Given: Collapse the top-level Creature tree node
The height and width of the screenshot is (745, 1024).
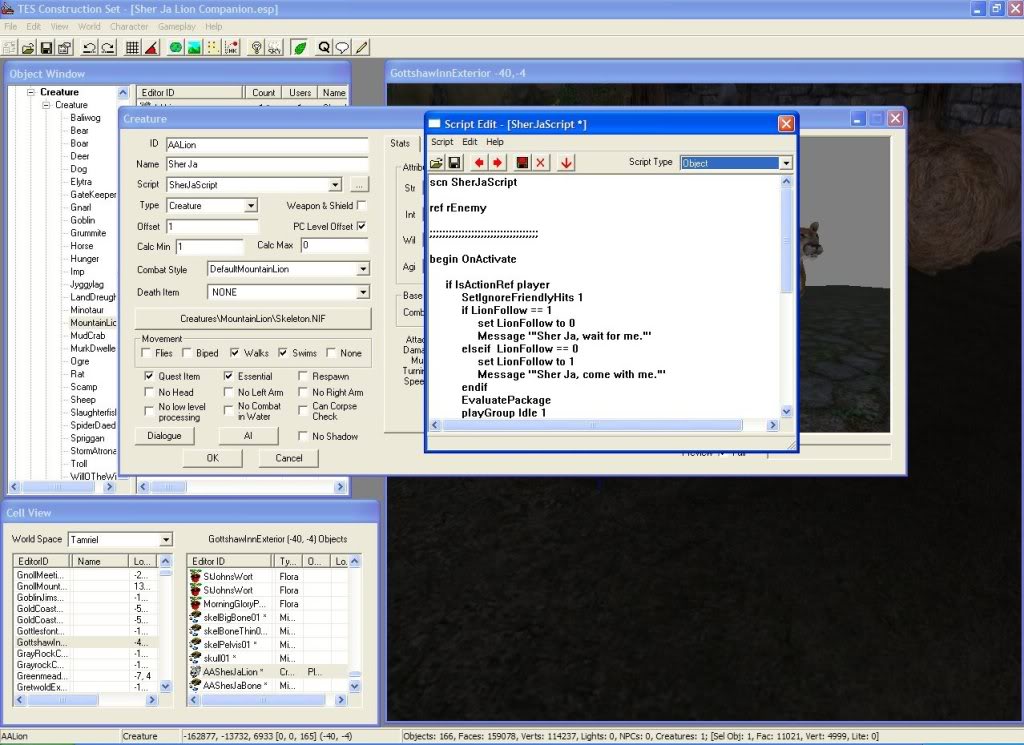Looking at the screenshot, I should point(31,92).
